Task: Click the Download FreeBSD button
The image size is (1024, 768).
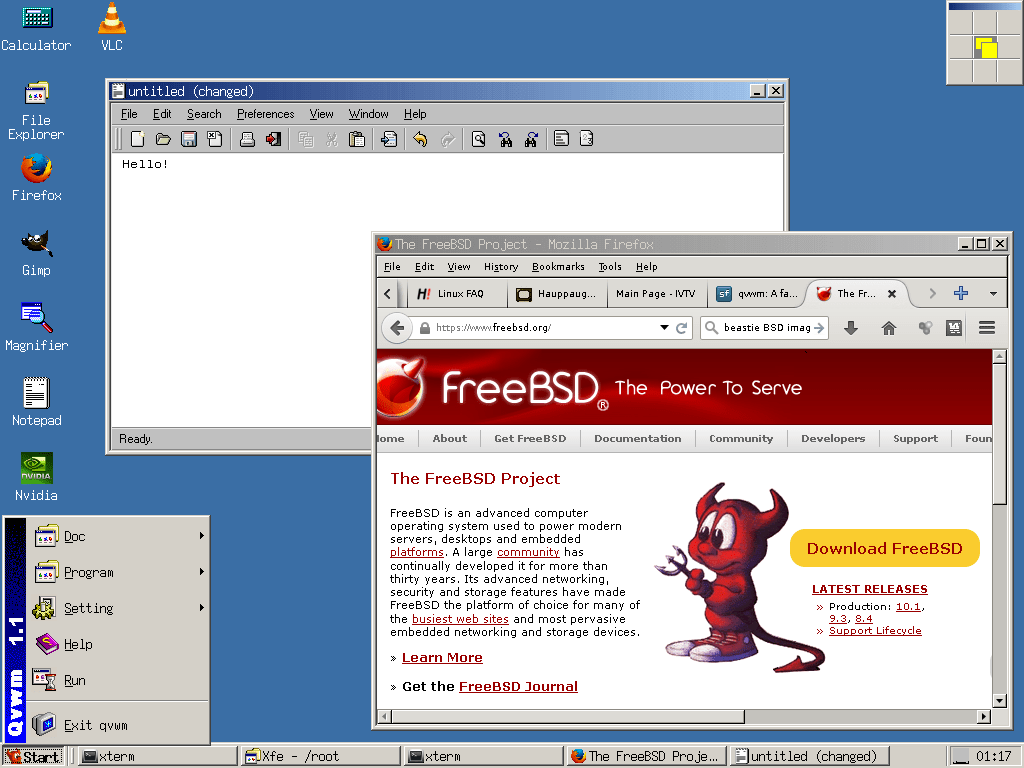Action: pos(884,548)
